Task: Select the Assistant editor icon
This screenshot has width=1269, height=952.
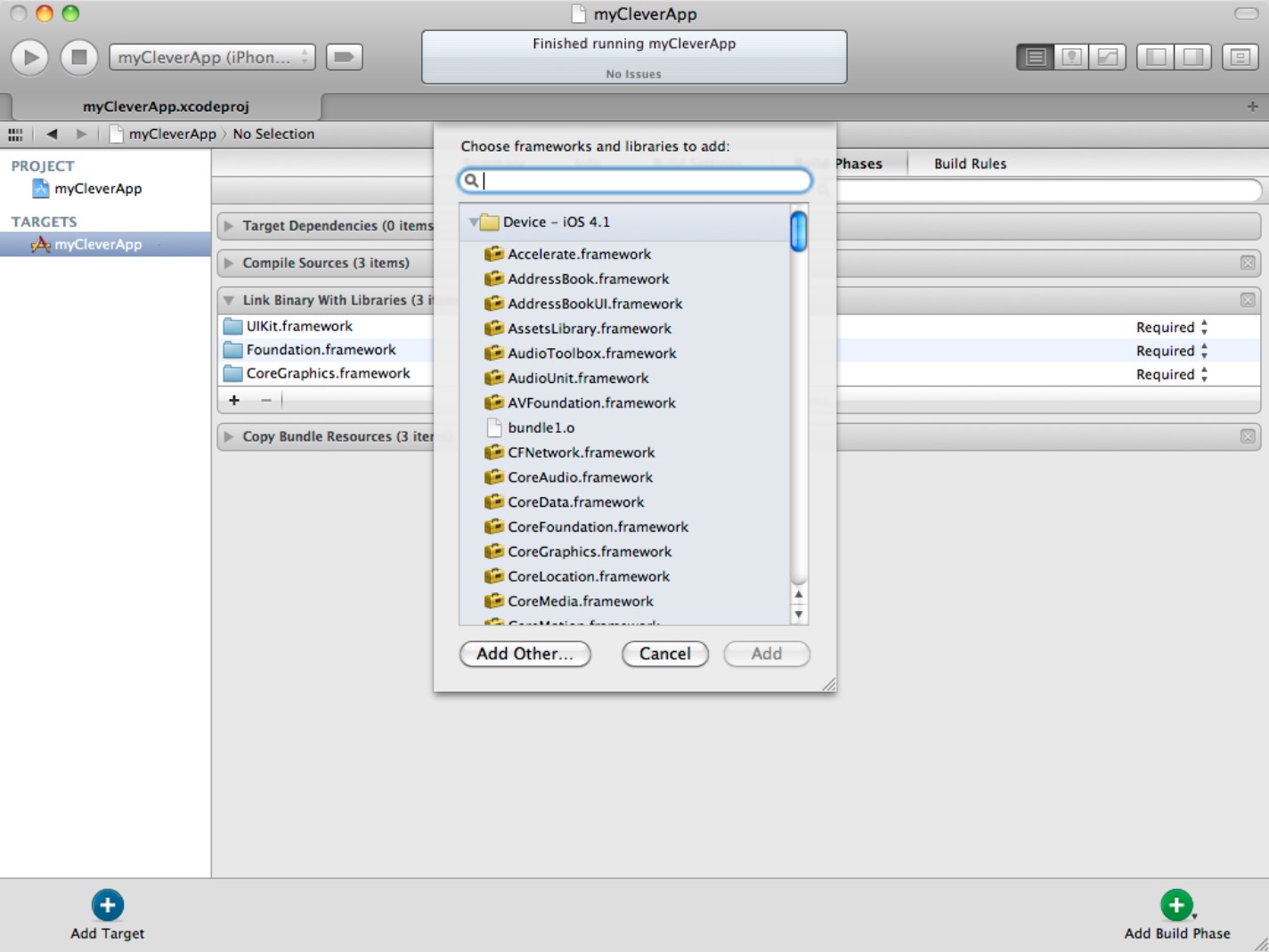Action: tap(1071, 57)
